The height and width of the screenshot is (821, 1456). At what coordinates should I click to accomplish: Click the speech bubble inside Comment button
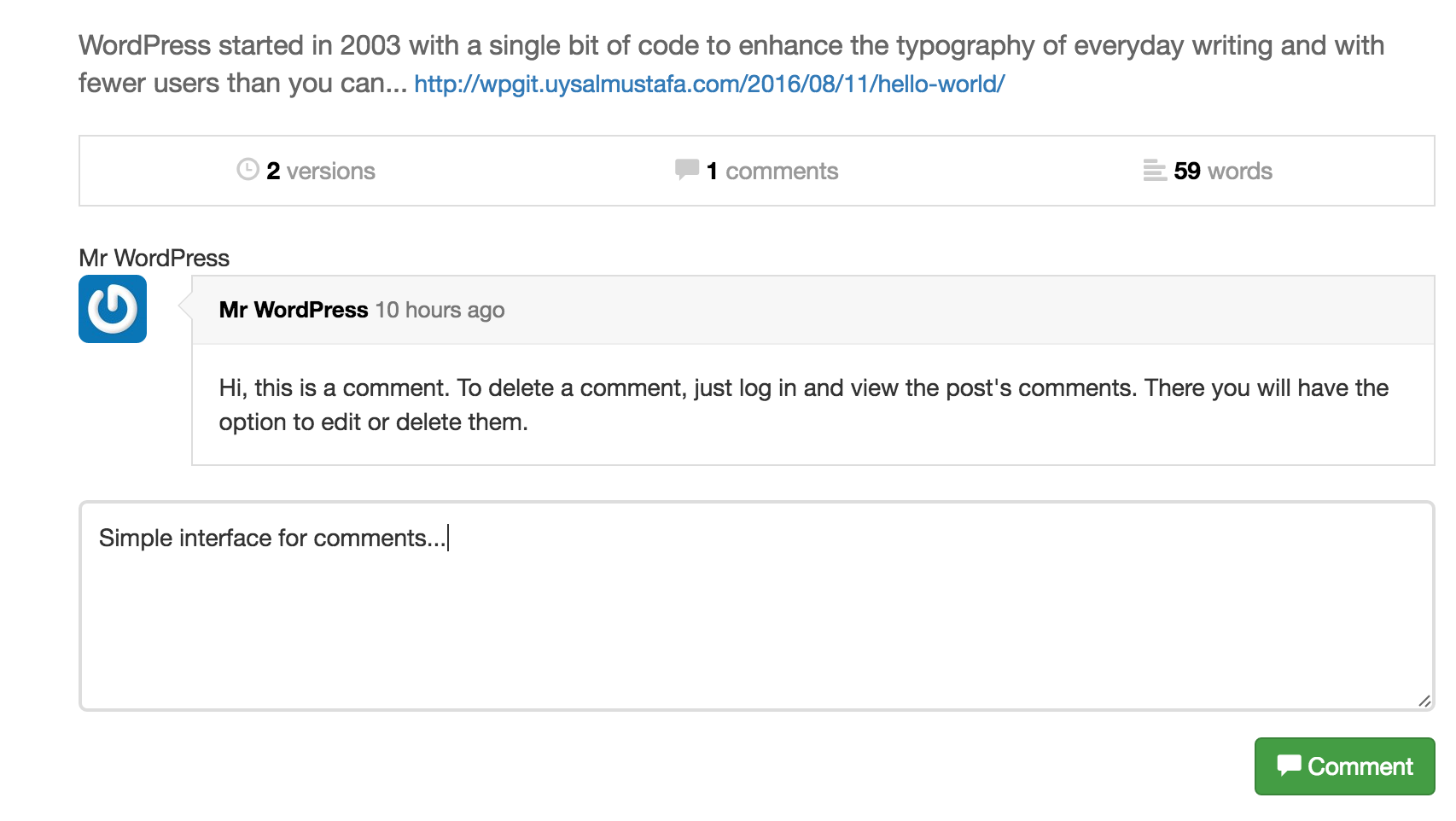tap(1291, 766)
